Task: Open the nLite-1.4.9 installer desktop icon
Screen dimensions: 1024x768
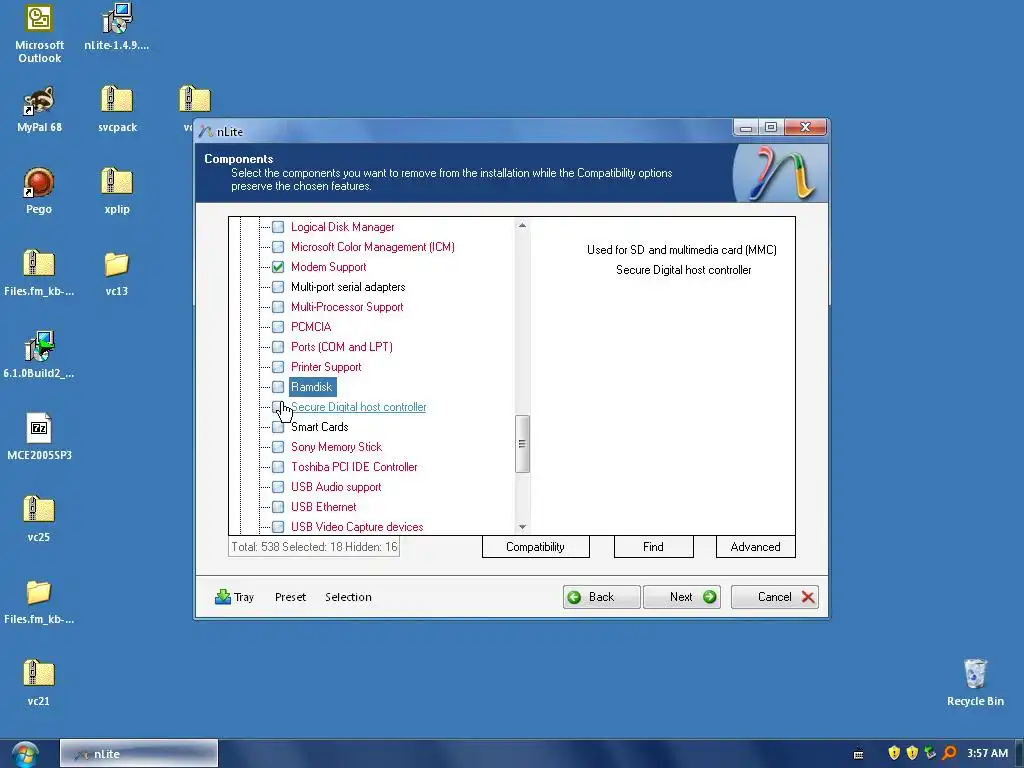Action: pyautogui.click(x=116, y=27)
